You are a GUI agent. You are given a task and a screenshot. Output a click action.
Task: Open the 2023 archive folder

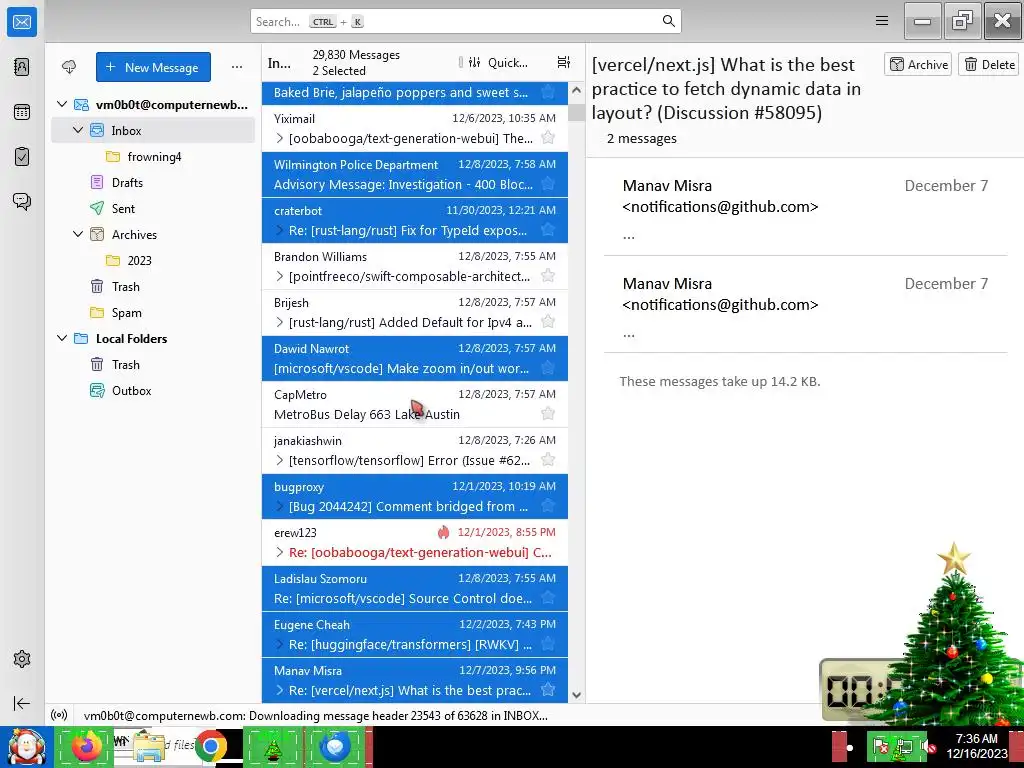[x=153, y=260]
